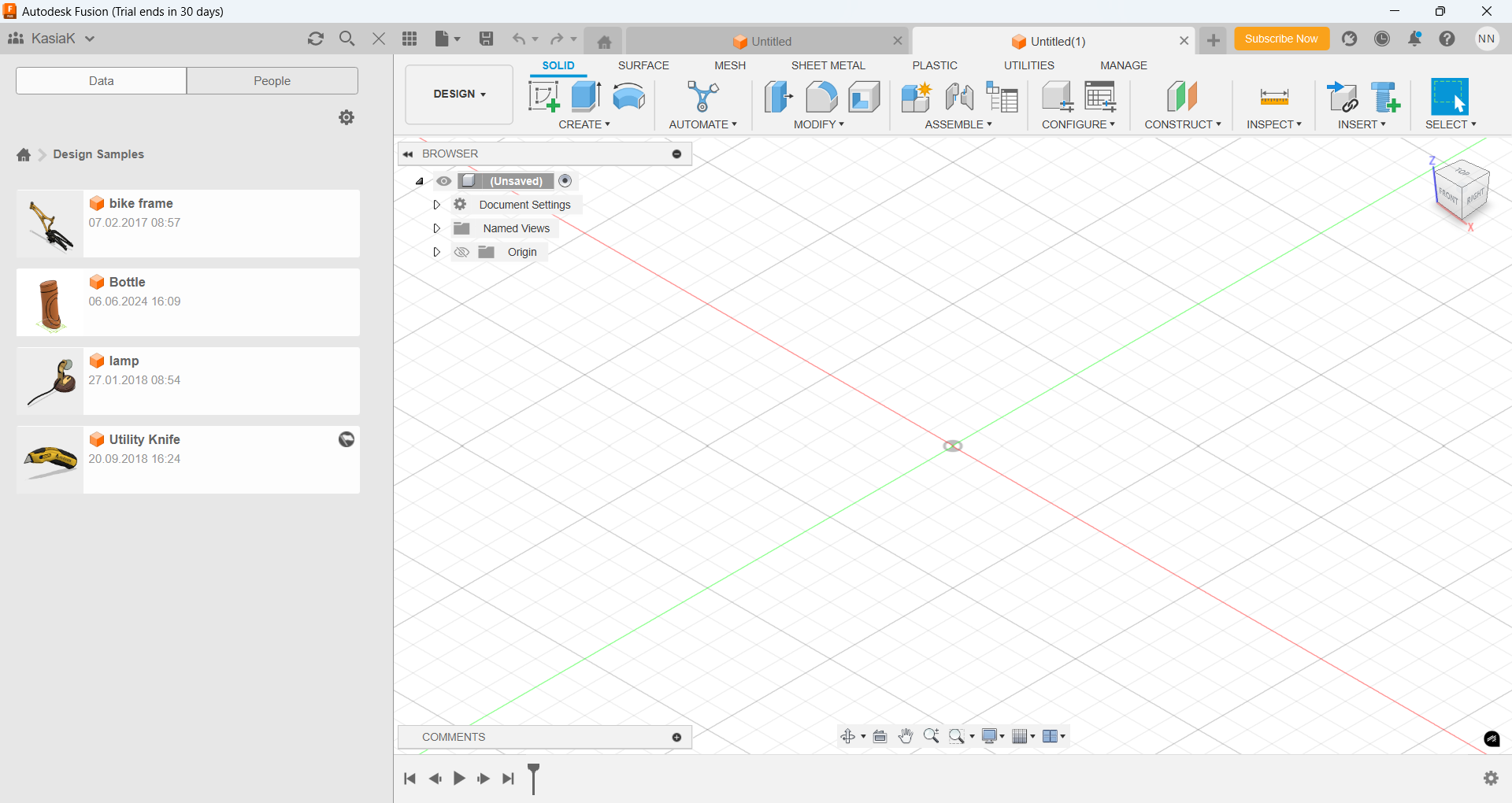Refresh the data panel
Screen dimensions: 1512x803
click(x=316, y=39)
